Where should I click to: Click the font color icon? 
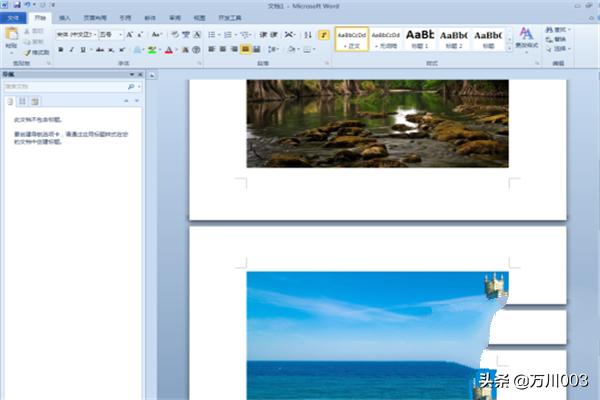click(168, 49)
